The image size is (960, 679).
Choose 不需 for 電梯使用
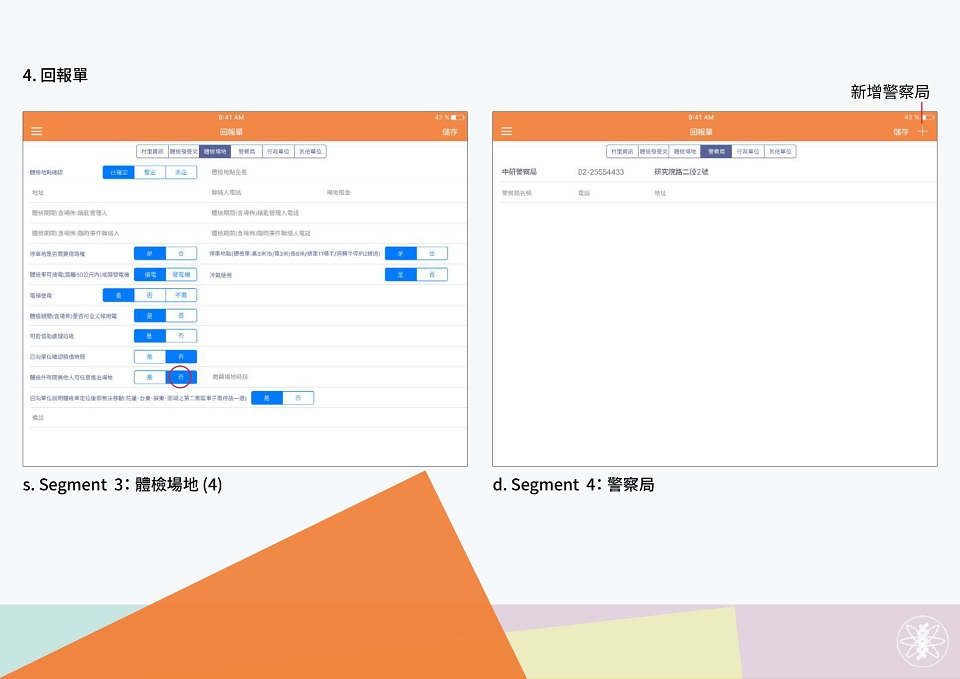pos(181,295)
